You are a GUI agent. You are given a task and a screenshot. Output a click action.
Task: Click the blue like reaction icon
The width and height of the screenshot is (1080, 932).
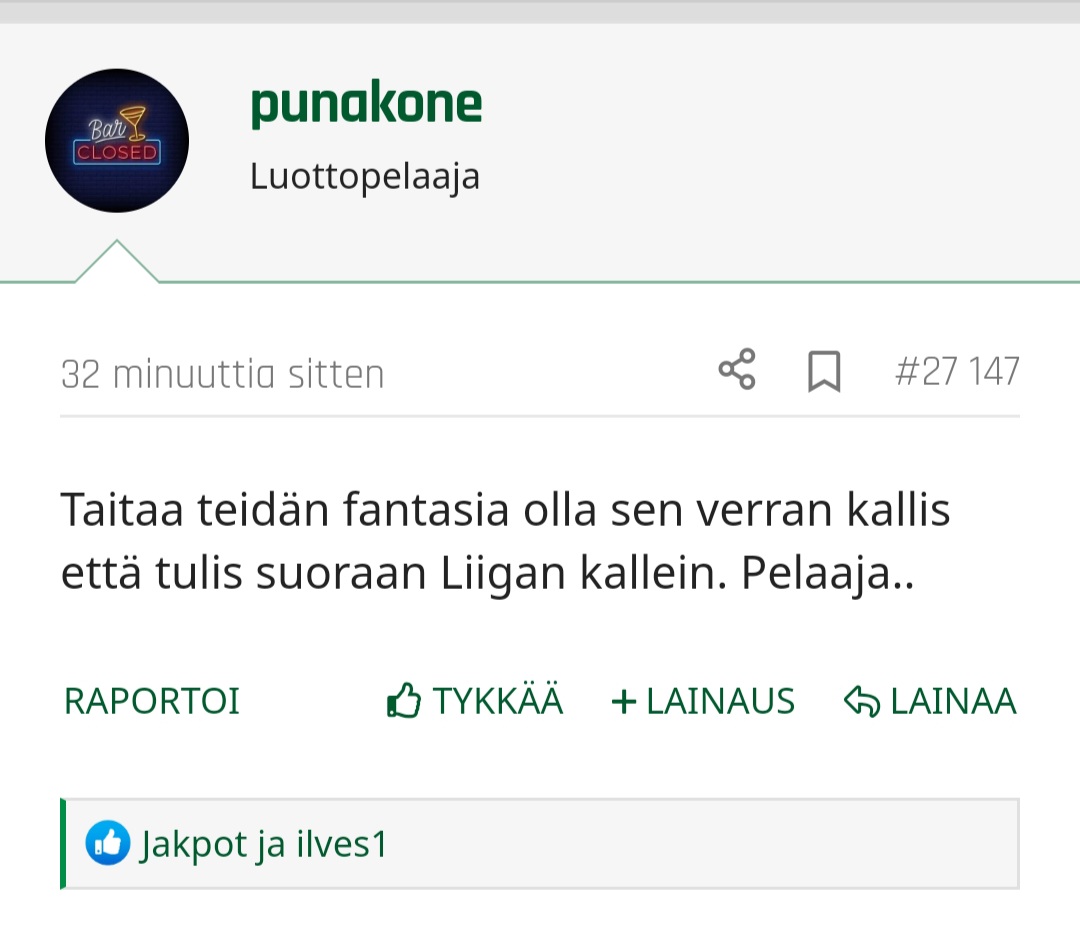tap(107, 842)
